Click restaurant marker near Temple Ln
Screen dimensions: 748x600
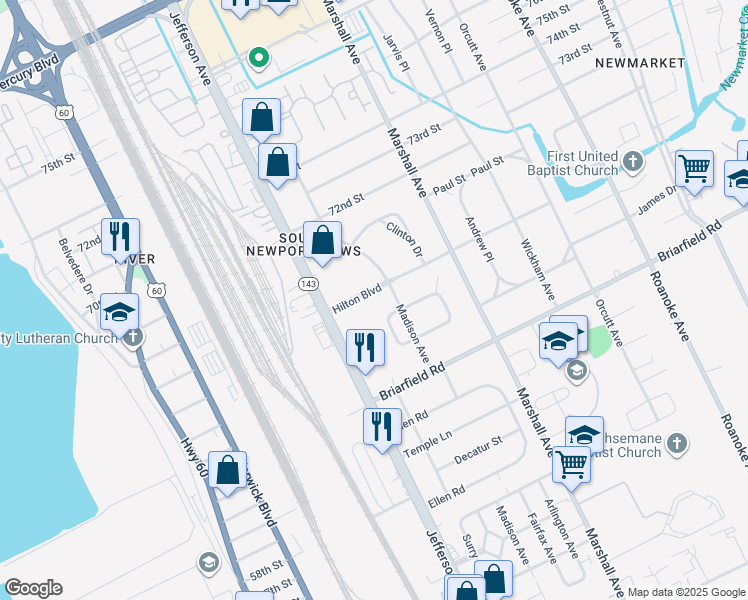tap(382, 431)
